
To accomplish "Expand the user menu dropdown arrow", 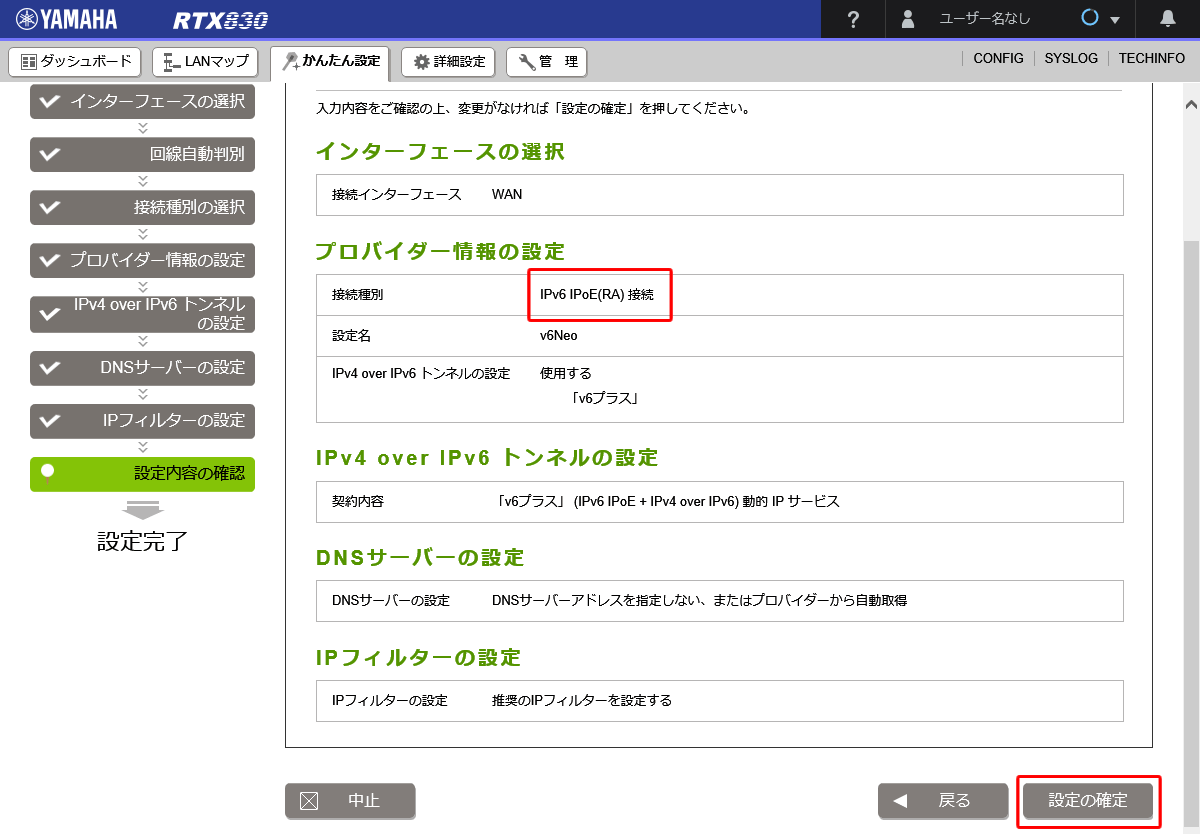I will [x=1115, y=20].
